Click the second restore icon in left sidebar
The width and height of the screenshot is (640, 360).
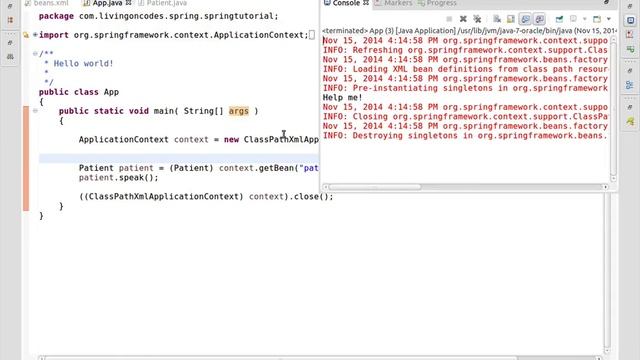(10, 42)
